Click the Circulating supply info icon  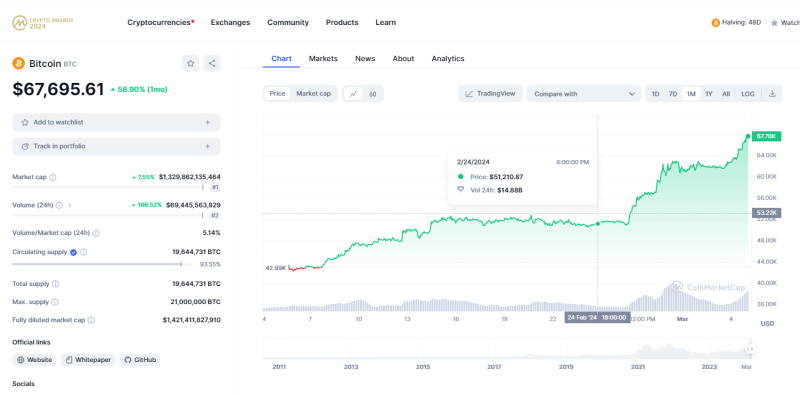pos(84,252)
